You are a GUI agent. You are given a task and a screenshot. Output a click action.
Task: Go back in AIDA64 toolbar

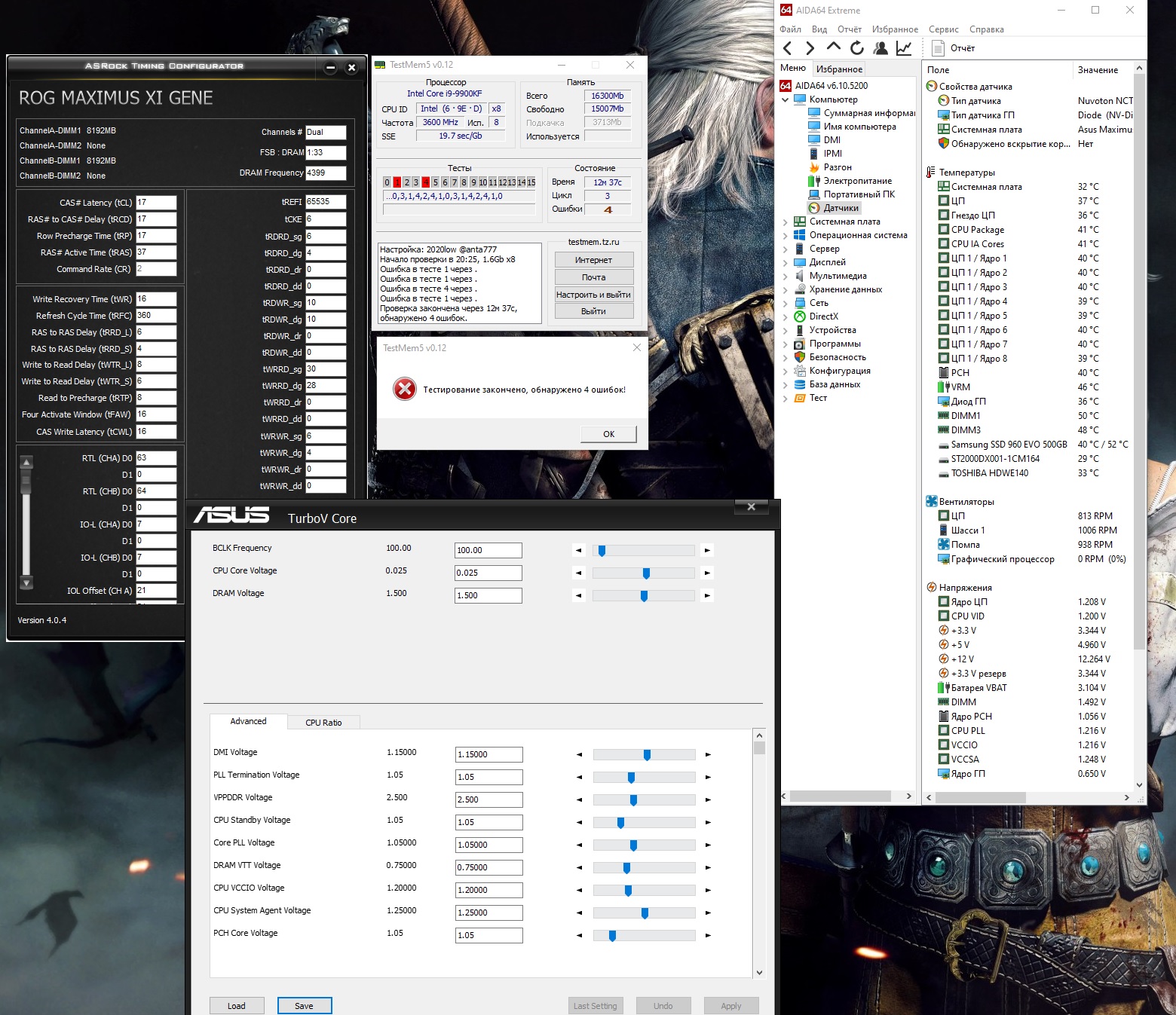[788, 48]
